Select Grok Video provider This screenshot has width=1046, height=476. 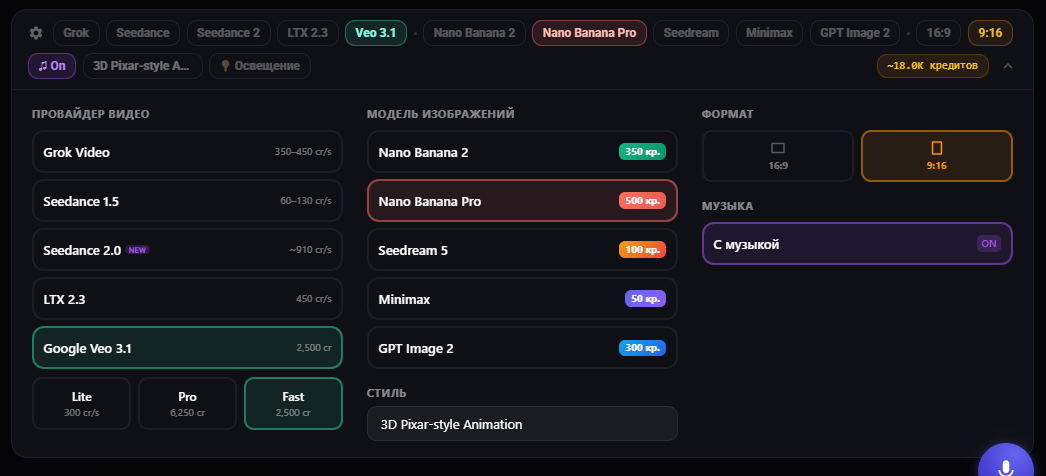pyautogui.click(x=187, y=152)
